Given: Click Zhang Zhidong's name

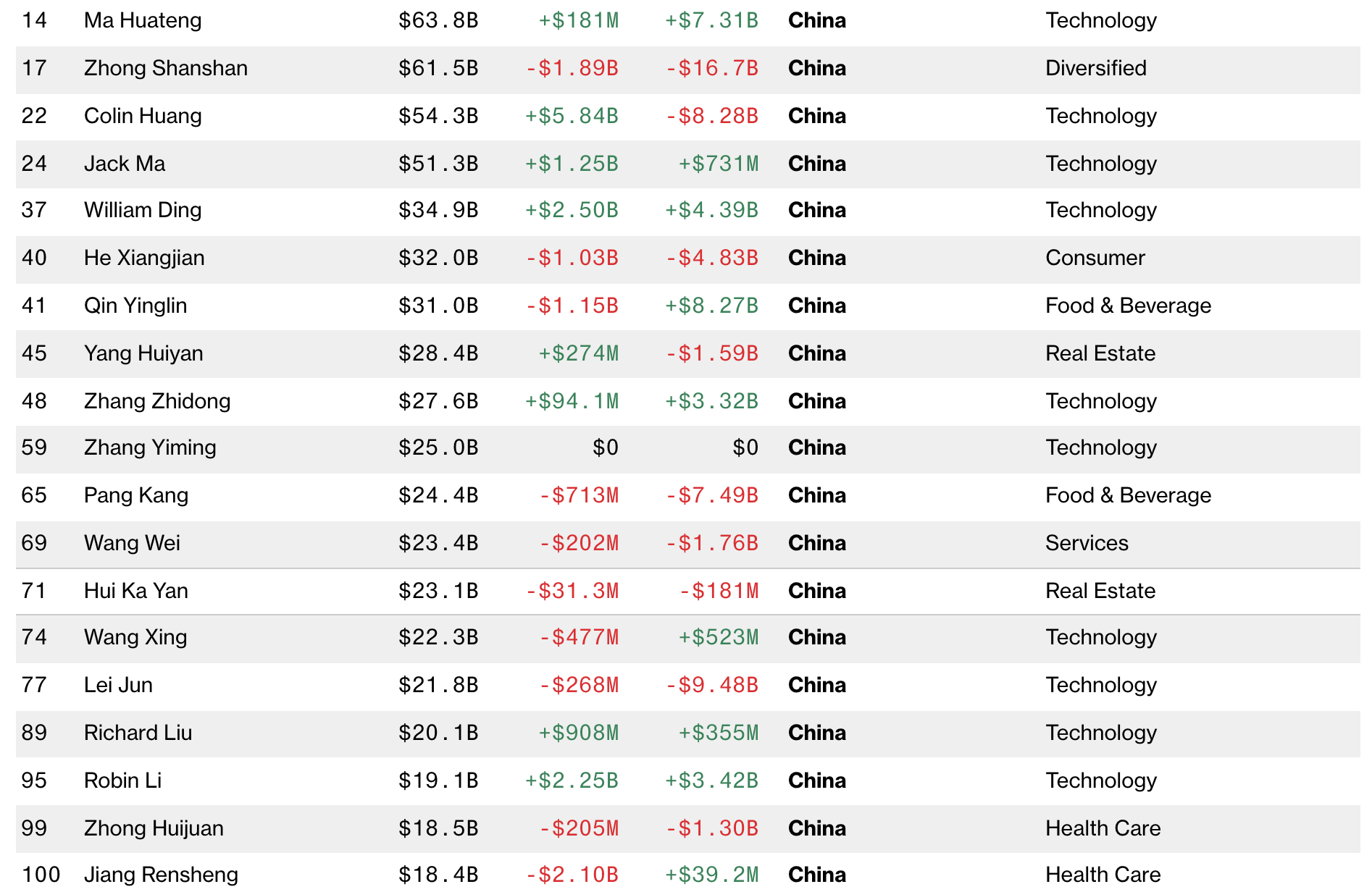Looking at the screenshot, I should tap(157, 401).
